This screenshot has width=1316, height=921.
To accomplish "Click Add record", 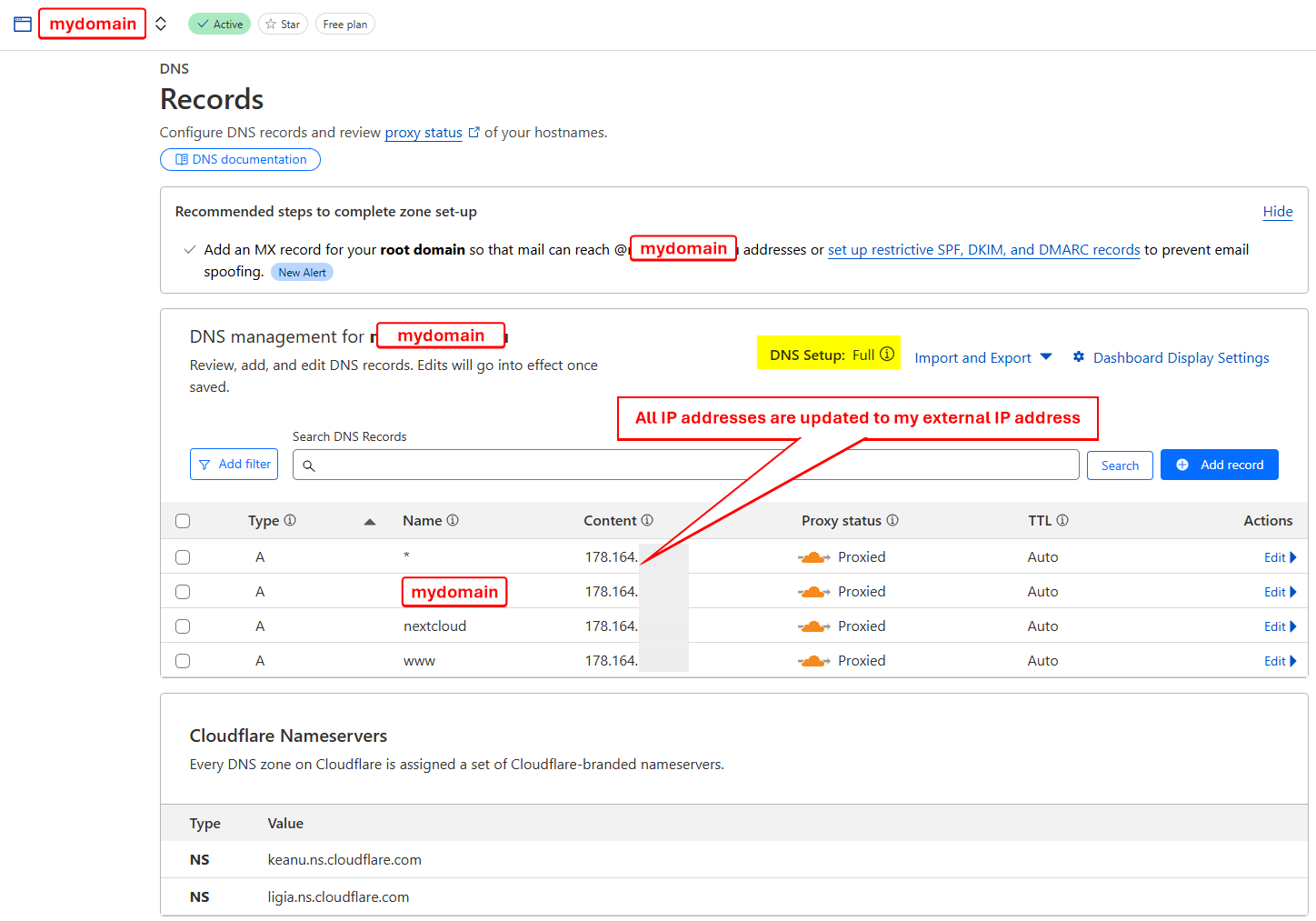I will [x=1220, y=465].
